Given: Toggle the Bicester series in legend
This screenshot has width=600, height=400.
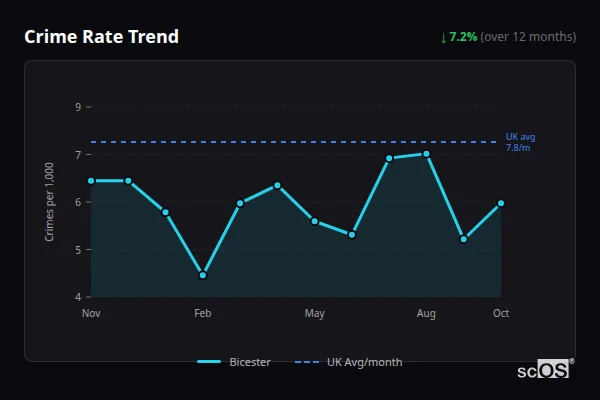Looking at the screenshot, I should (x=234, y=362).
